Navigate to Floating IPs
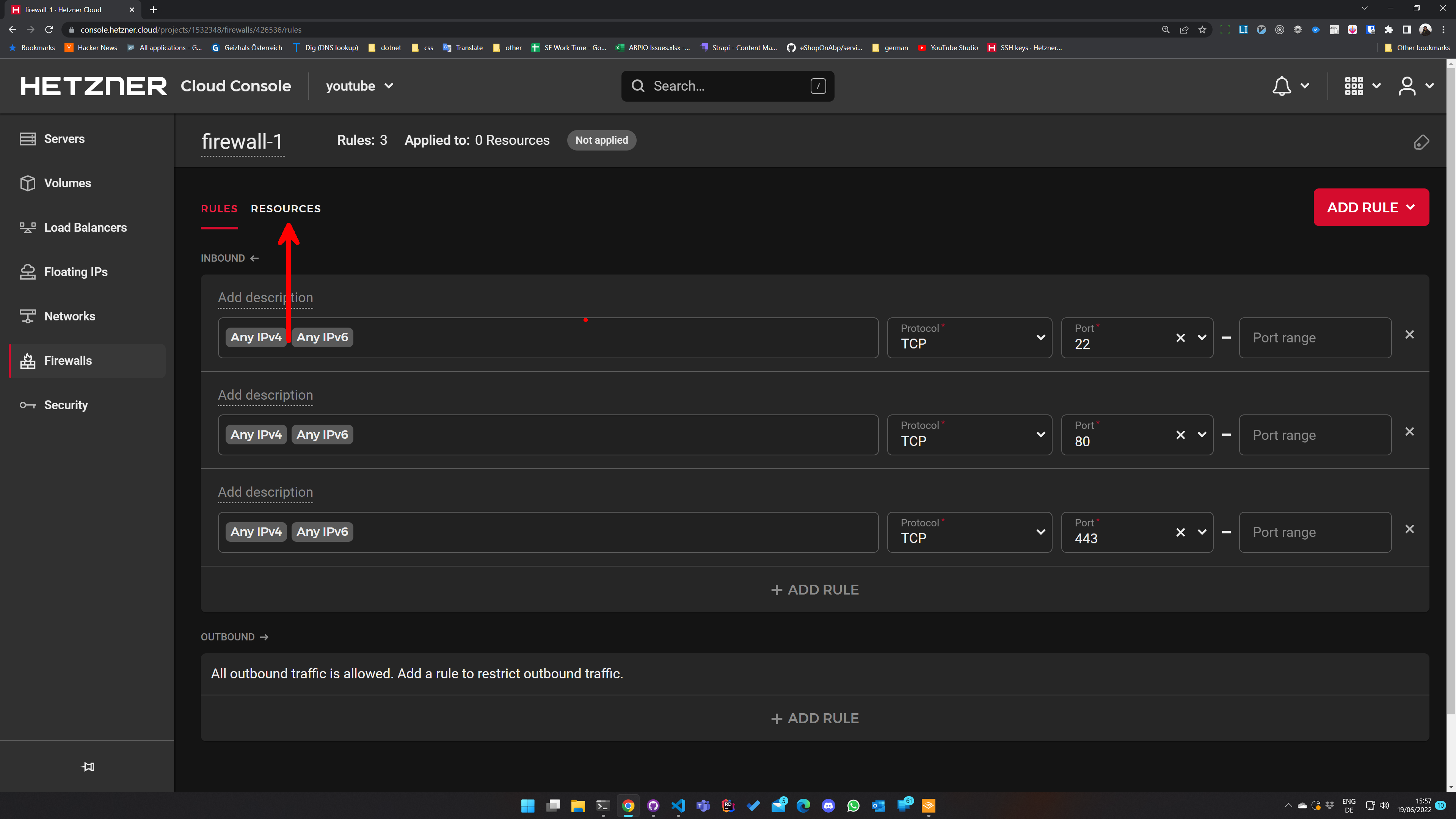Viewport: 1456px width, 819px height. (x=76, y=272)
